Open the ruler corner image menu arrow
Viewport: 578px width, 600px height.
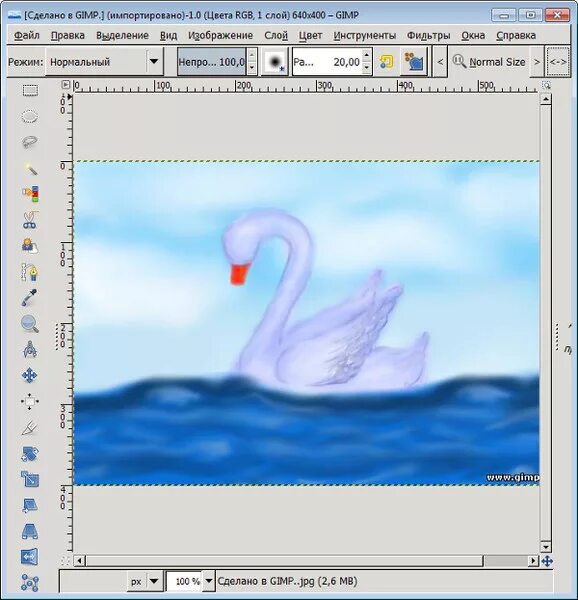click(66, 85)
